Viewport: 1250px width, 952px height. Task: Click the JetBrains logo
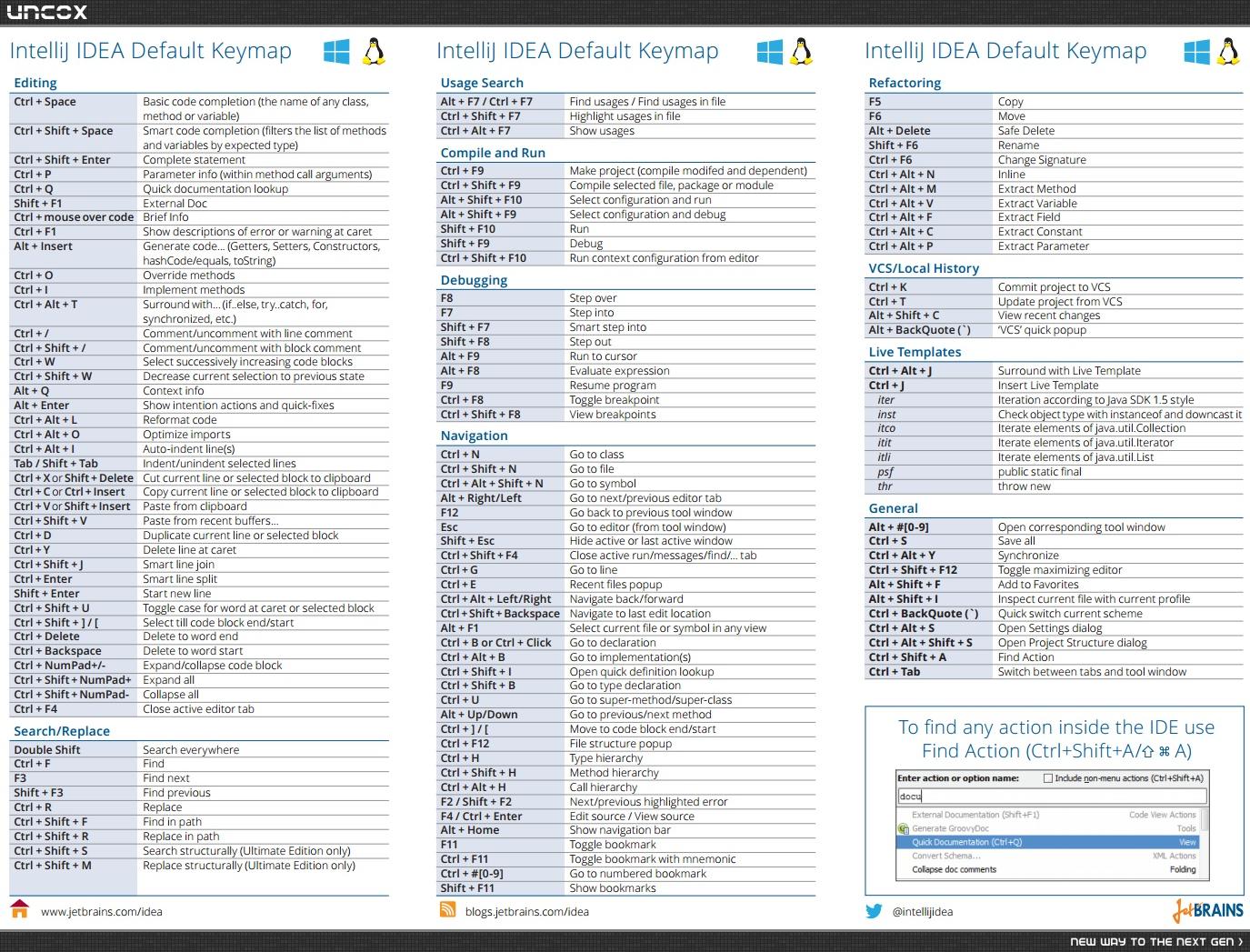1207,909
